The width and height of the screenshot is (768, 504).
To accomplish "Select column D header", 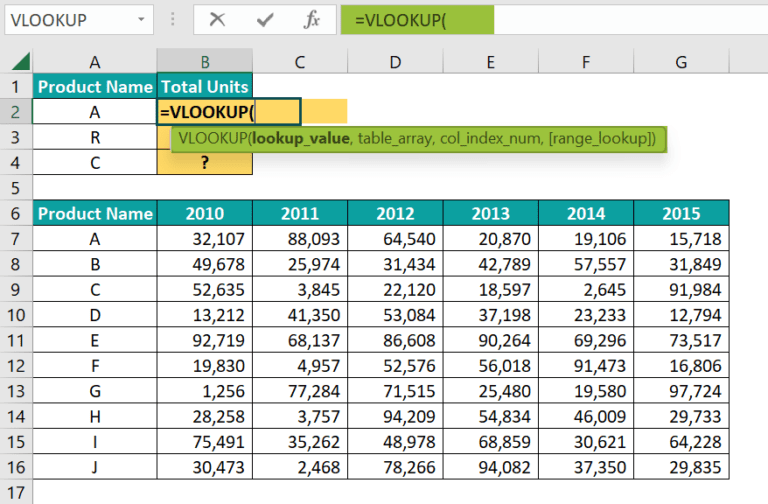I will click(395, 62).
